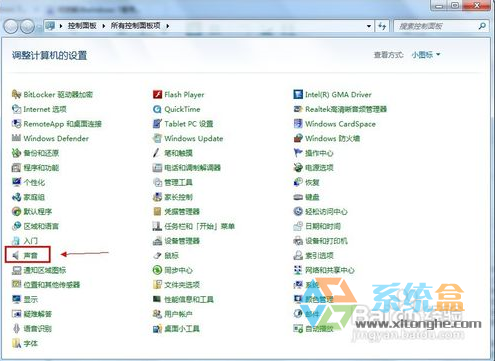Image resolution: width=495 pixels, height=361 pixels.
Task: Open the 家庭组 icon
Action: 16,197
